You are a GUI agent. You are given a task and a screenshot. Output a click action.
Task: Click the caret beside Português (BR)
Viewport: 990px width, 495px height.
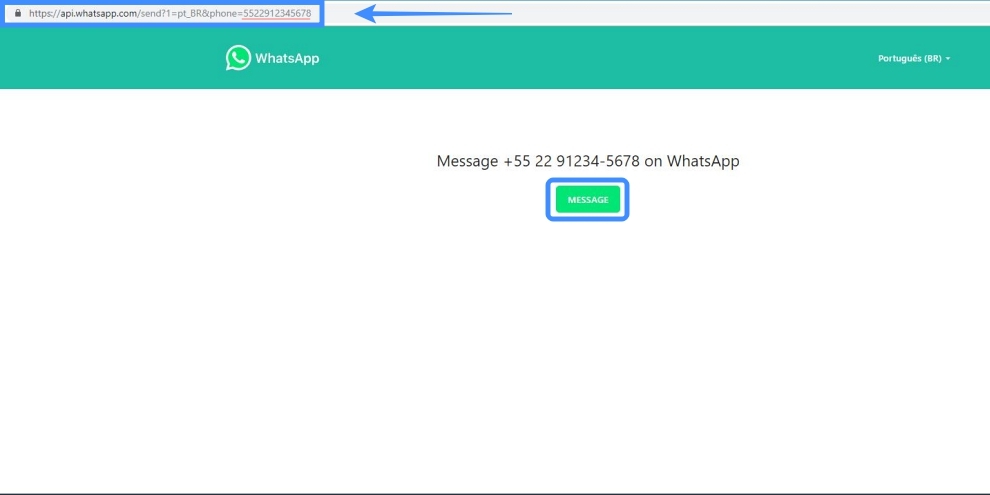pyautogui.click(x=948, y=58)
